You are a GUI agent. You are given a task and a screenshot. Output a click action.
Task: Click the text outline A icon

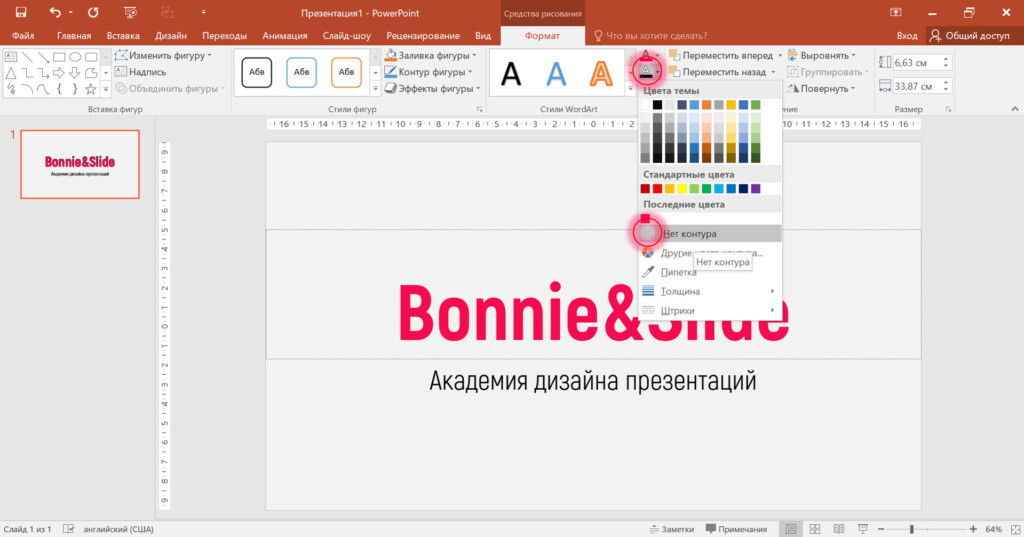pos(646,71)
